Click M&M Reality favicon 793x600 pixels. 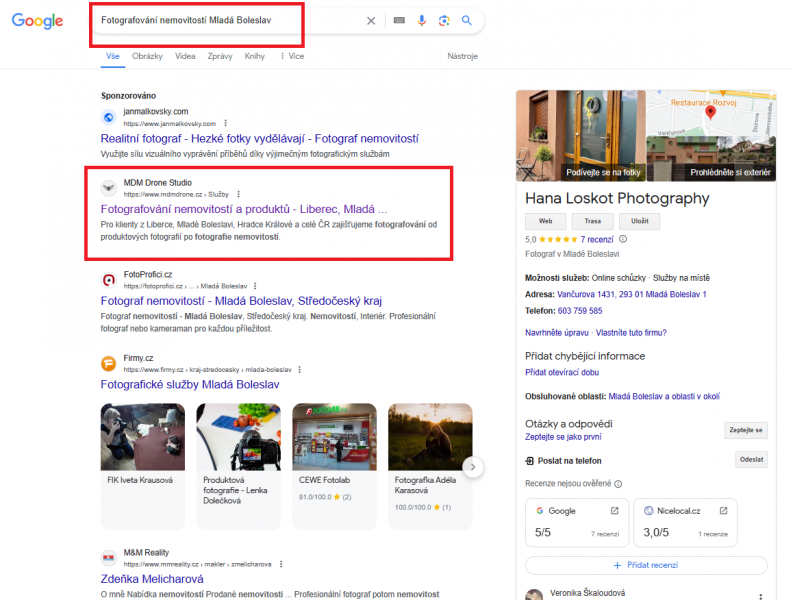tap(108, 558)
